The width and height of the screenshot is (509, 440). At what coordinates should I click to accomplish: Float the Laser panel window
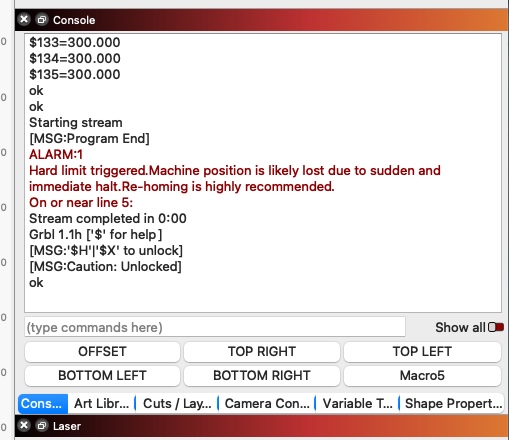[x=42, y=426]
